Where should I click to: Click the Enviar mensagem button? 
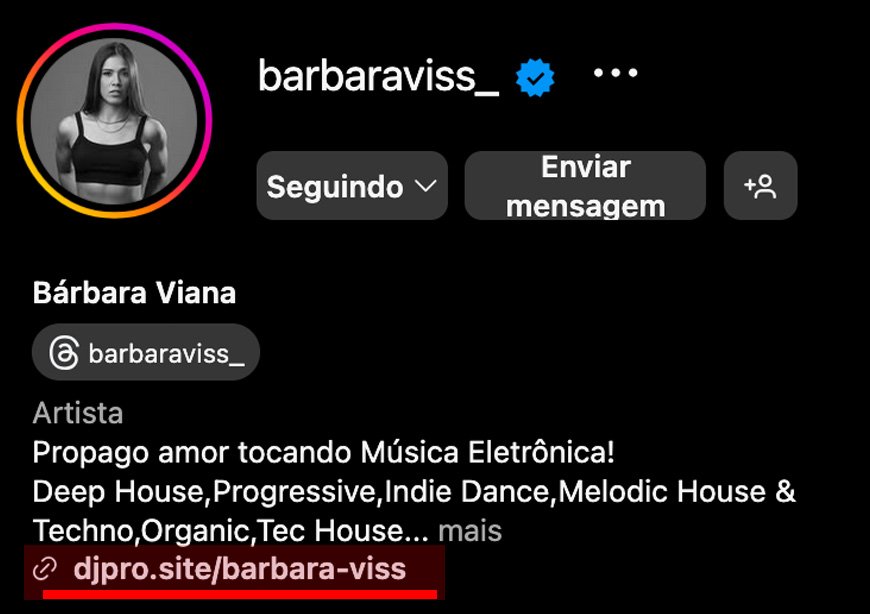click(585, 186)
